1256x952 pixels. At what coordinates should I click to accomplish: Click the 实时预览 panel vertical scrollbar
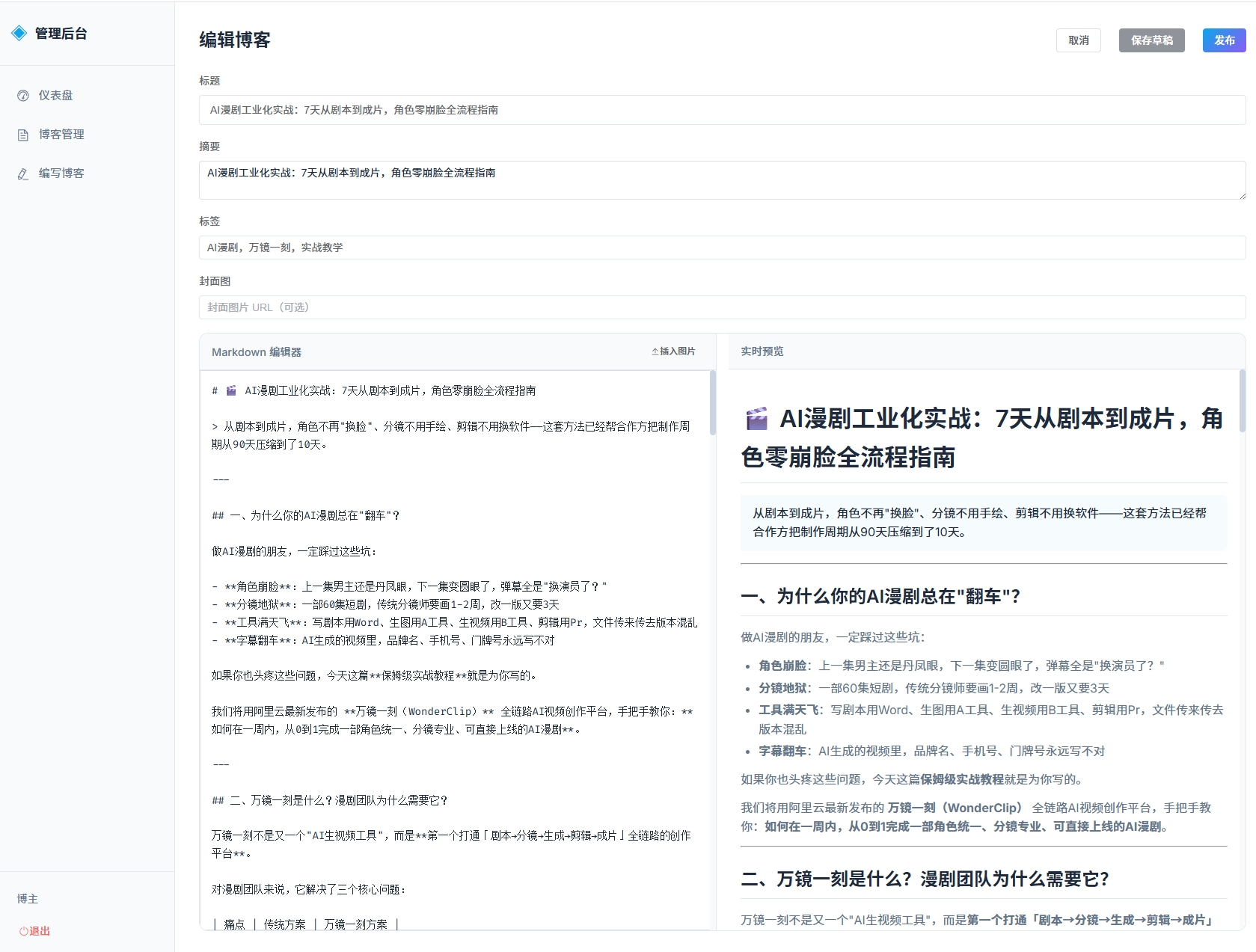pos(1243,401)
